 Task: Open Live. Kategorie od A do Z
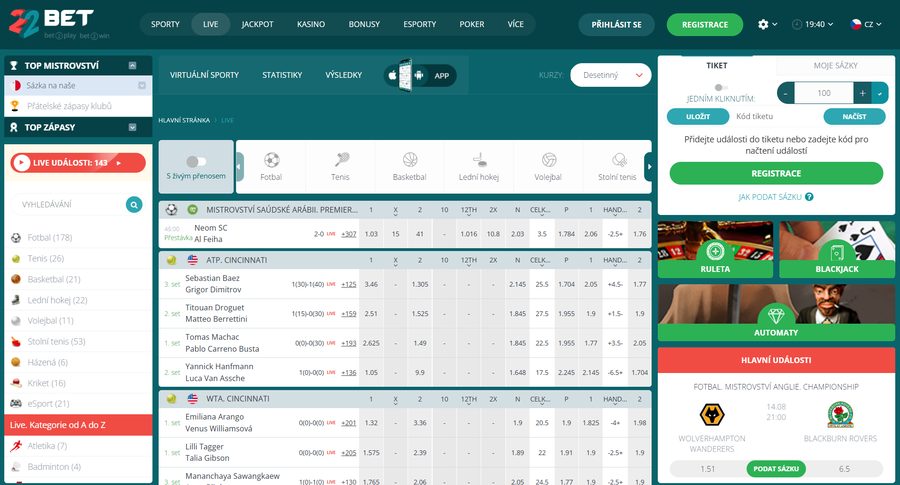pyautogui.click(x=78, y=425)
